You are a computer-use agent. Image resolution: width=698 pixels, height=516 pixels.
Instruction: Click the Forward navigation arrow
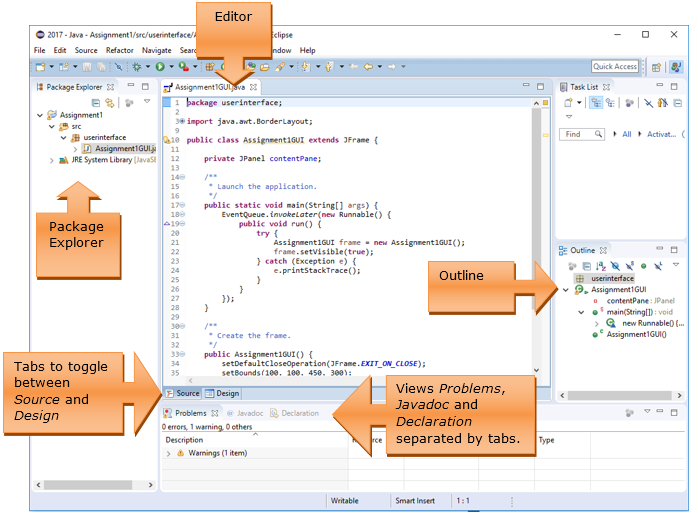tap(392, 67)
